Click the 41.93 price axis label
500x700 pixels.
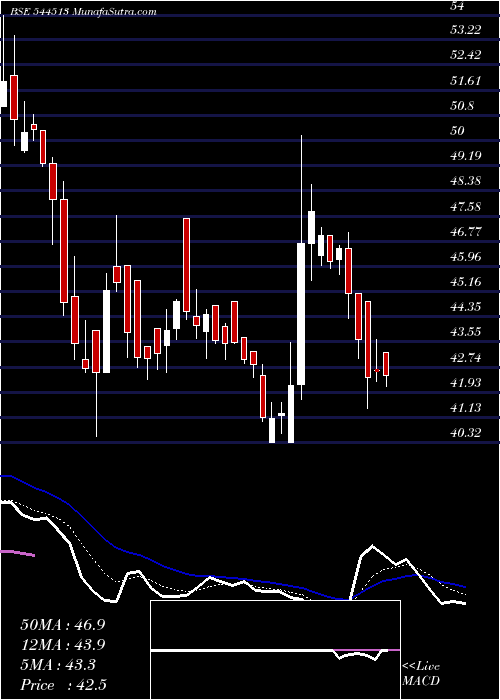(x=466, y=383)
